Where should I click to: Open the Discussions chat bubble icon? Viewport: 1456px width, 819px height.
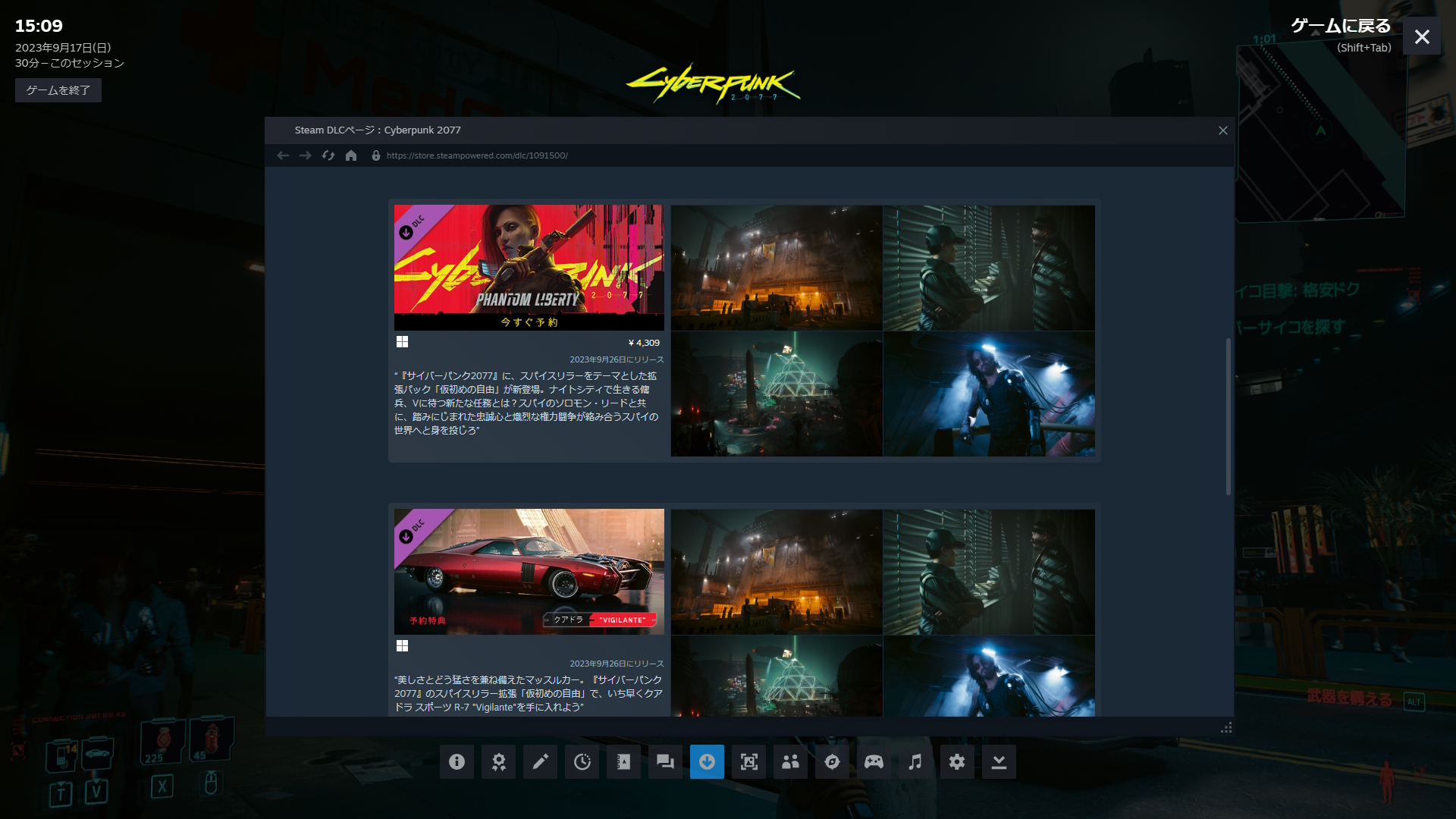665,761
